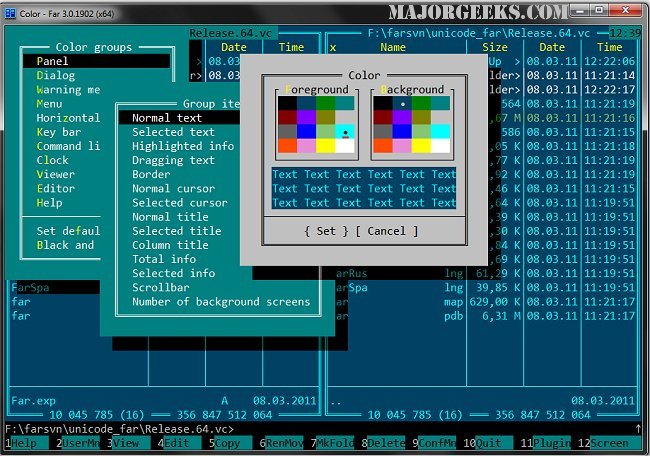
Task: Select teal in the Background palette
Action: [x=440, y=103]
